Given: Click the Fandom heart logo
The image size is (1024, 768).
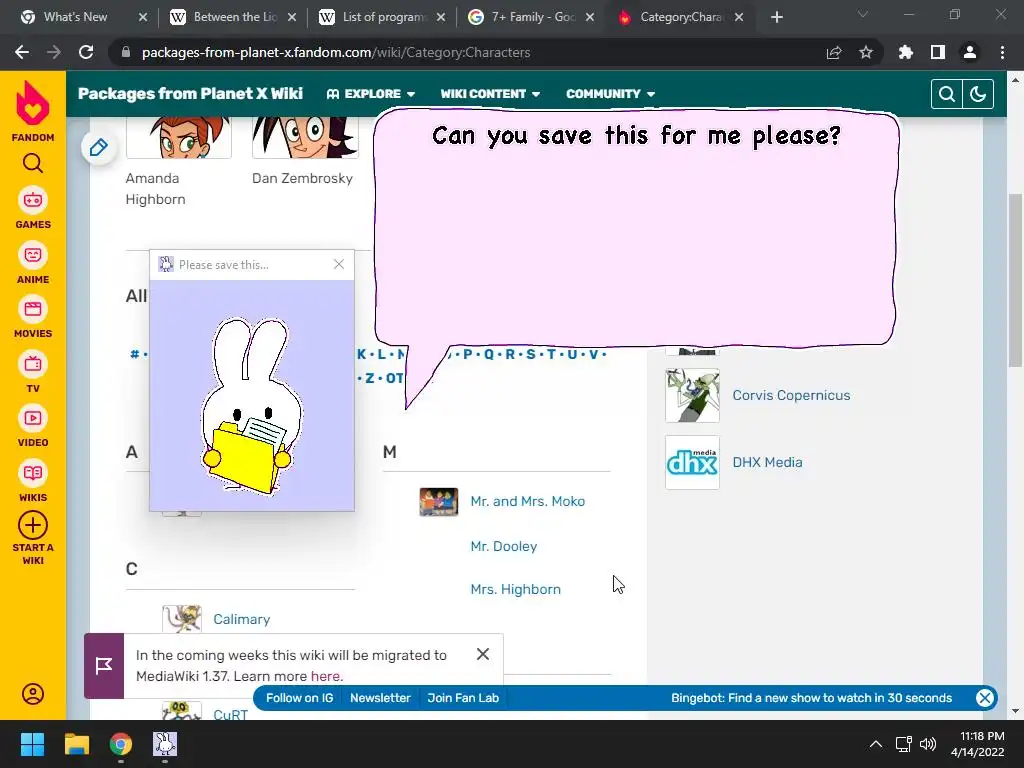Looking at the screenshot, I should point(33,103).
